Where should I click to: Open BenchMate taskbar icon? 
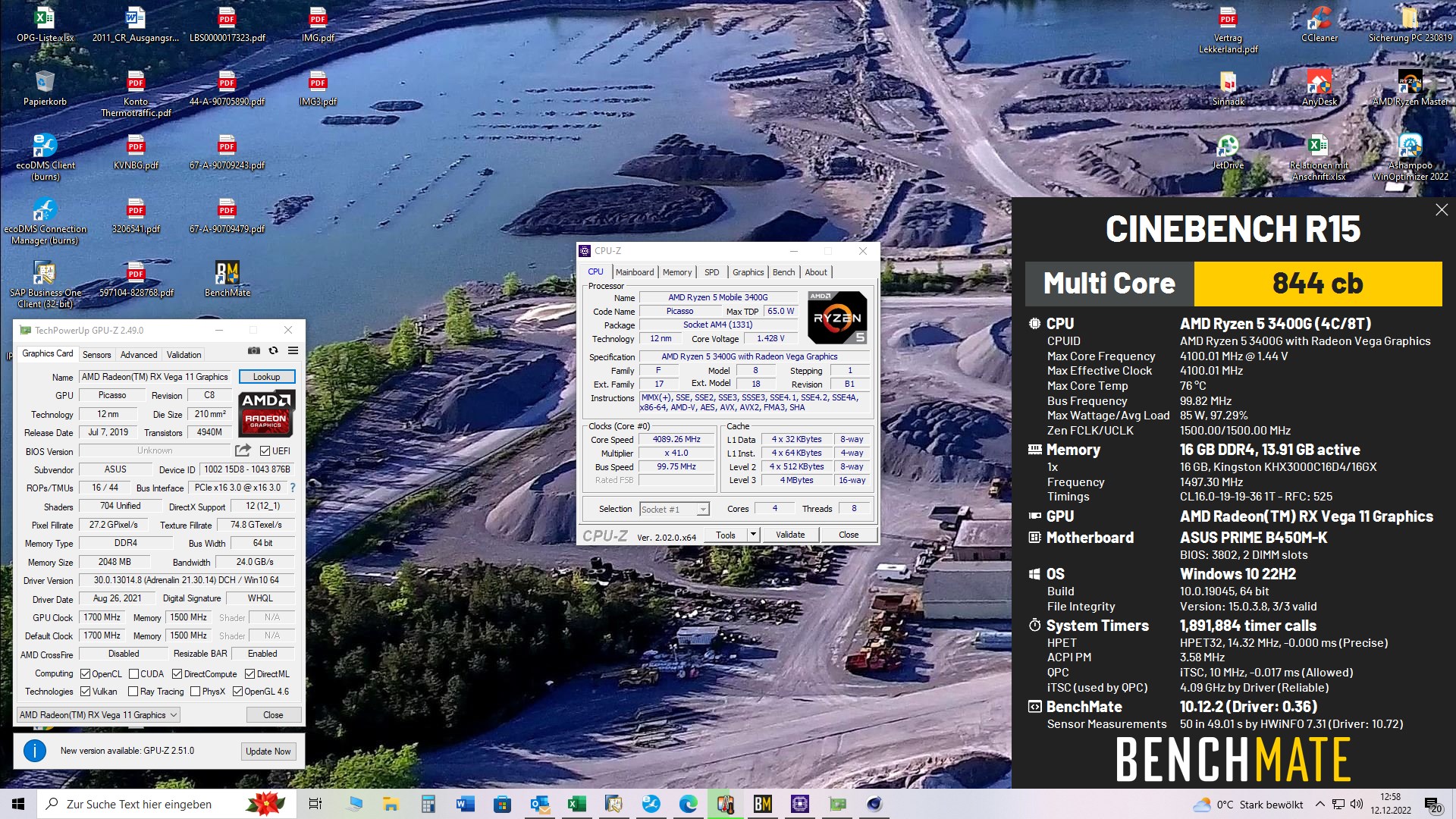tap(763, 804)
